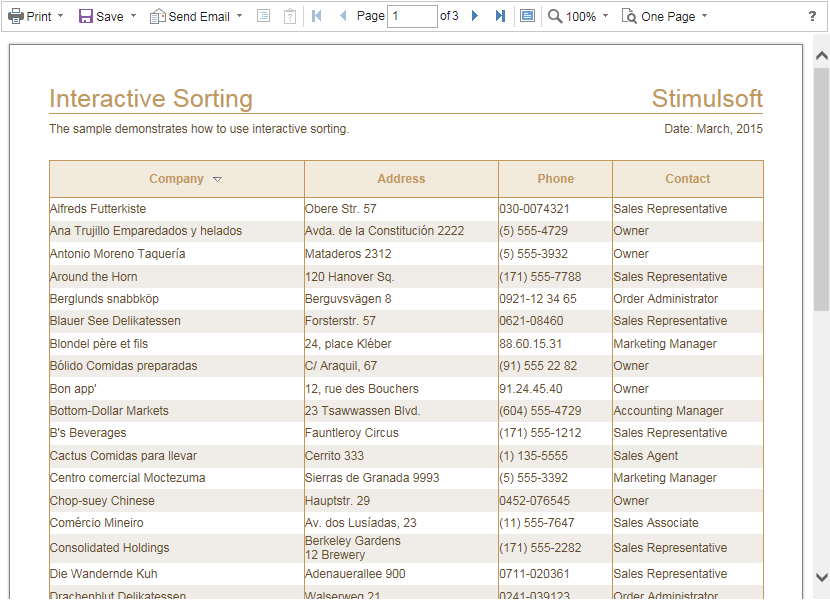Select the Bon app' cell

pyautogui.click(x=177, y=389)
